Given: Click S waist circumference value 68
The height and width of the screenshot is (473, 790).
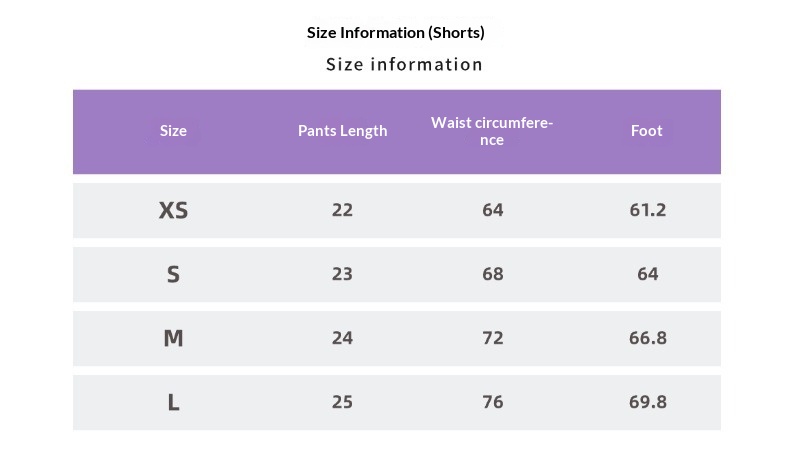Looking at the screenshot, I should point(492,274).
